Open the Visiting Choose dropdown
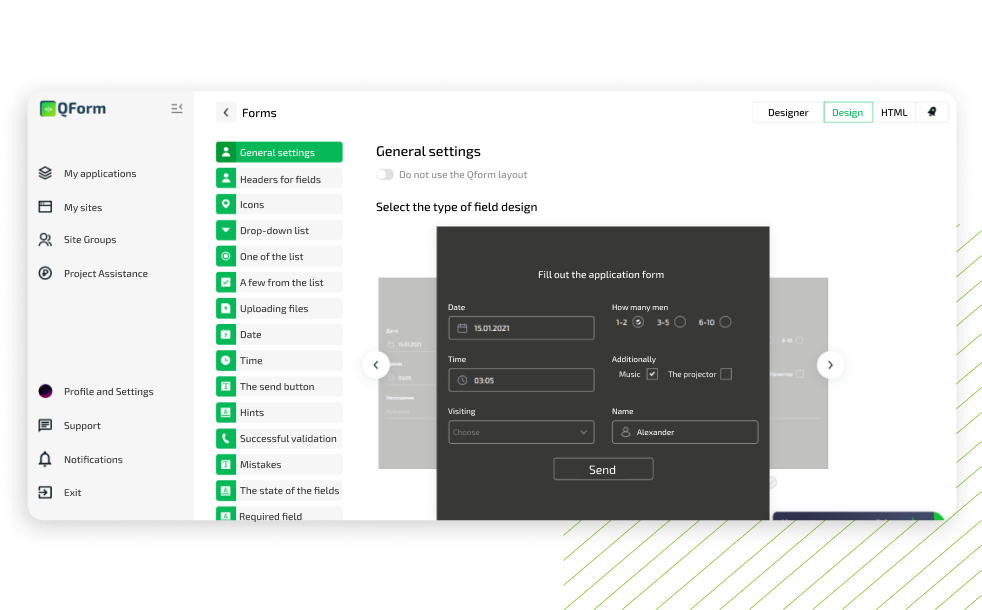Screen dimensions: 982x610 tap(521, 432)
